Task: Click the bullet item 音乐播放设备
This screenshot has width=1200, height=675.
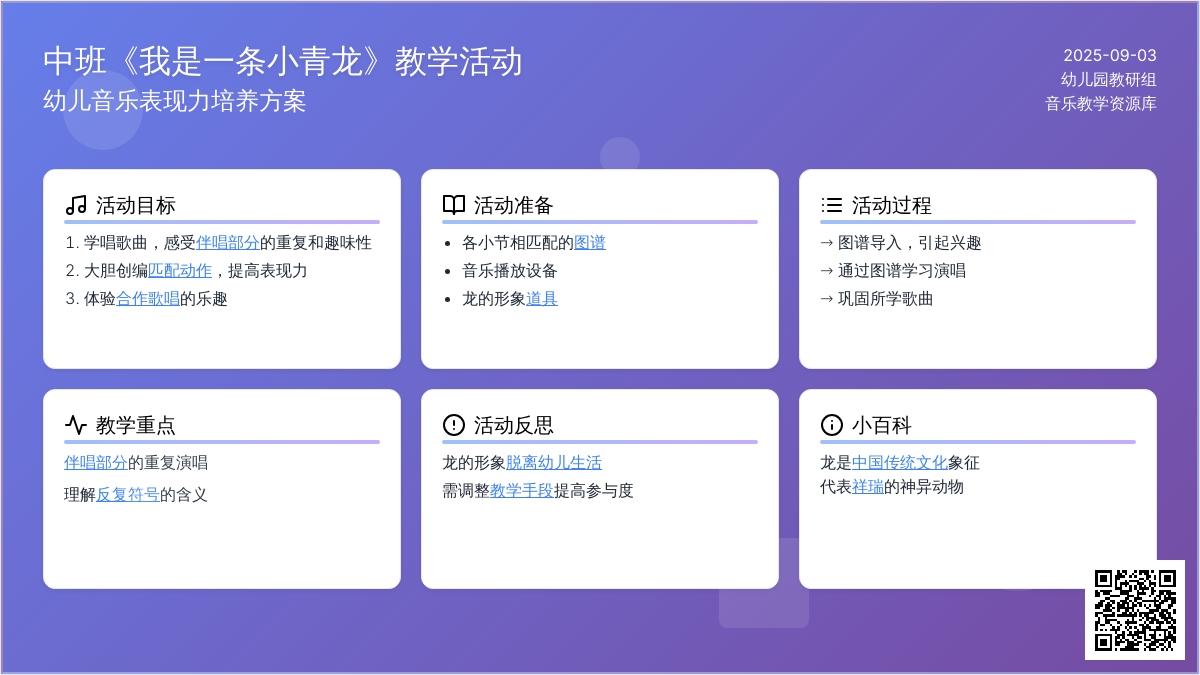Action: click(510, 271)
